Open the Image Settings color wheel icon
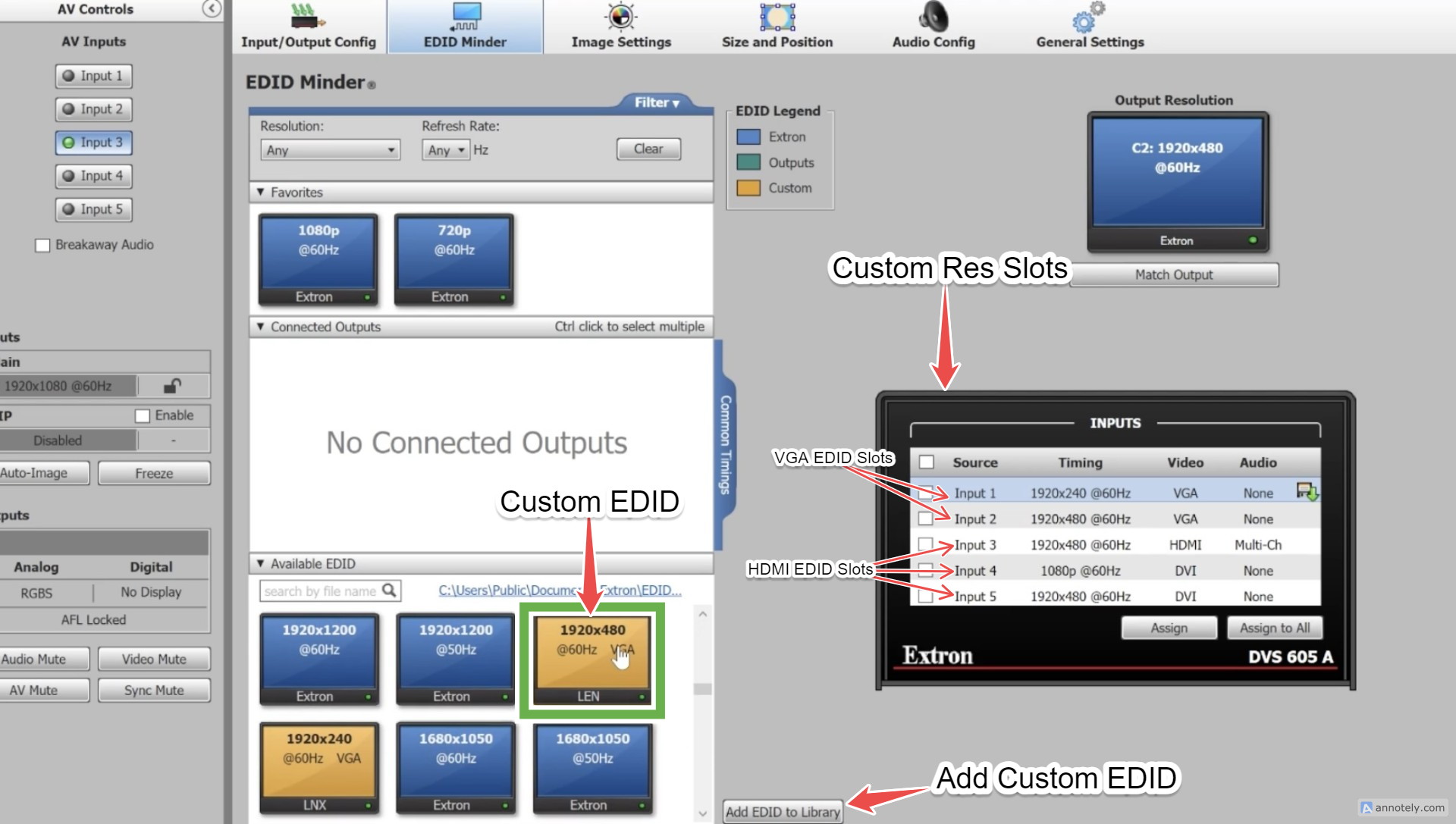This screenshot has height=824, width=1456. tap(620, 17)
